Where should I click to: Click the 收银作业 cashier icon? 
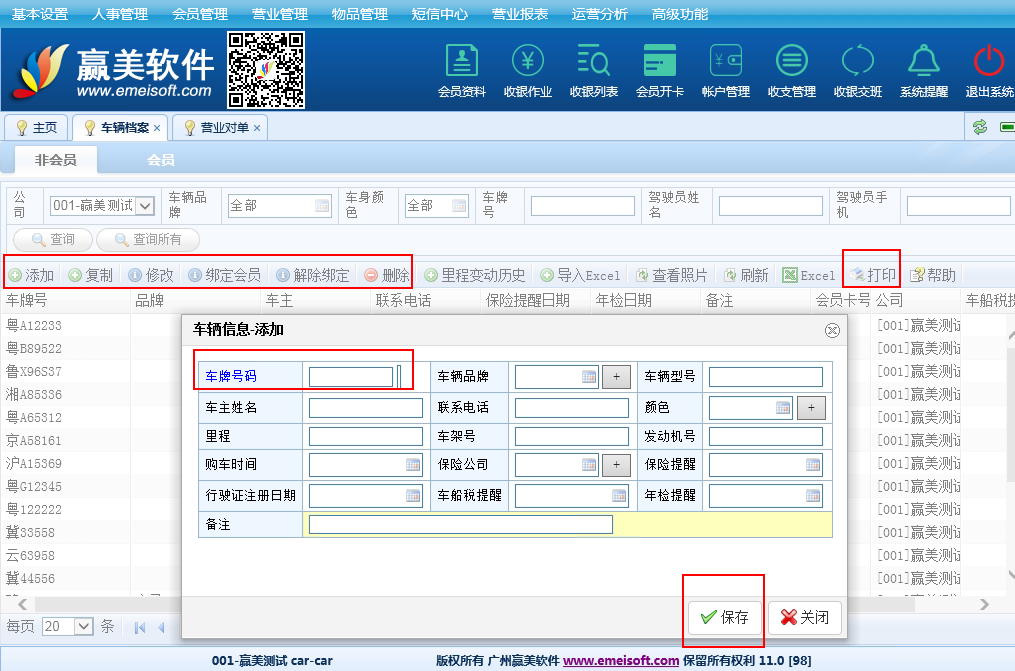(527, 62)
